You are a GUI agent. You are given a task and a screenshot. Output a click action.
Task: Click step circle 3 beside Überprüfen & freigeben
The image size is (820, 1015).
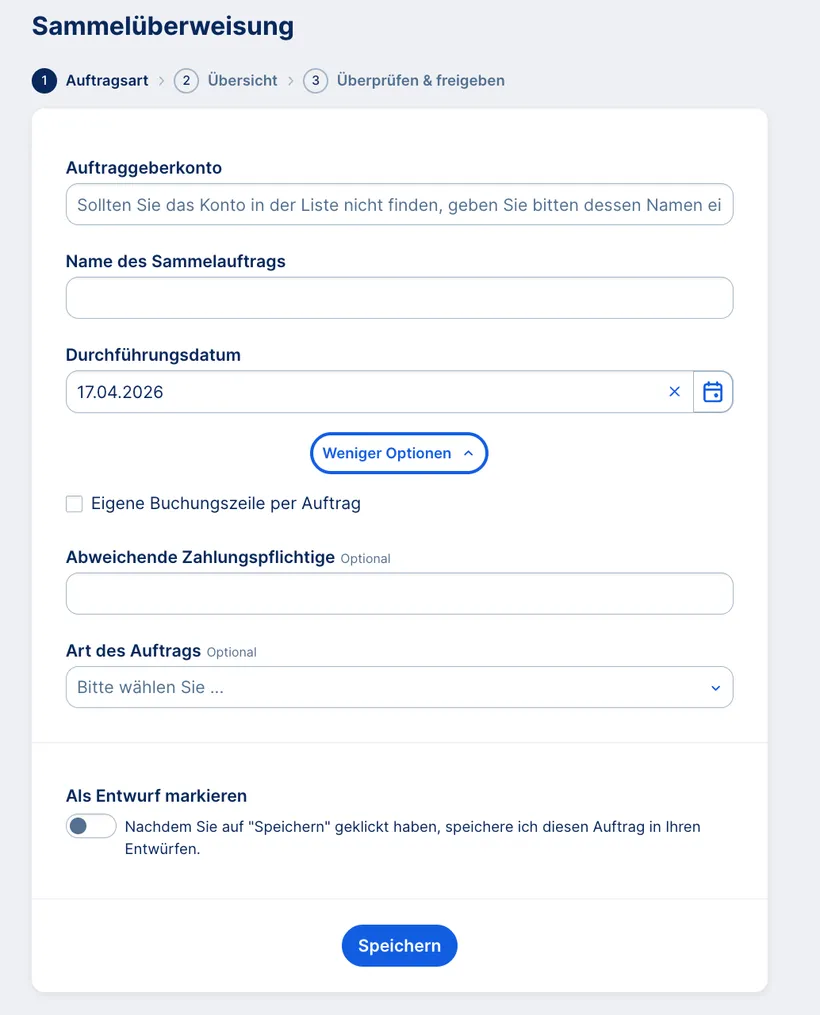[315, 80]
